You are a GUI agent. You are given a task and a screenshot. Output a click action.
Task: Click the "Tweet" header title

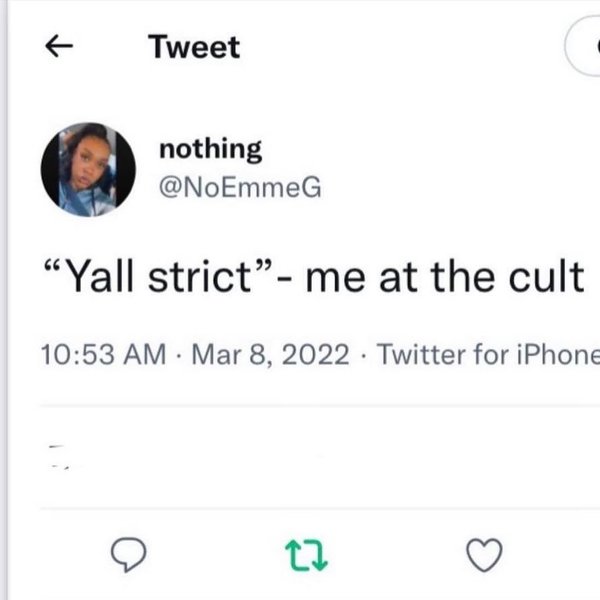pos(194,46)
